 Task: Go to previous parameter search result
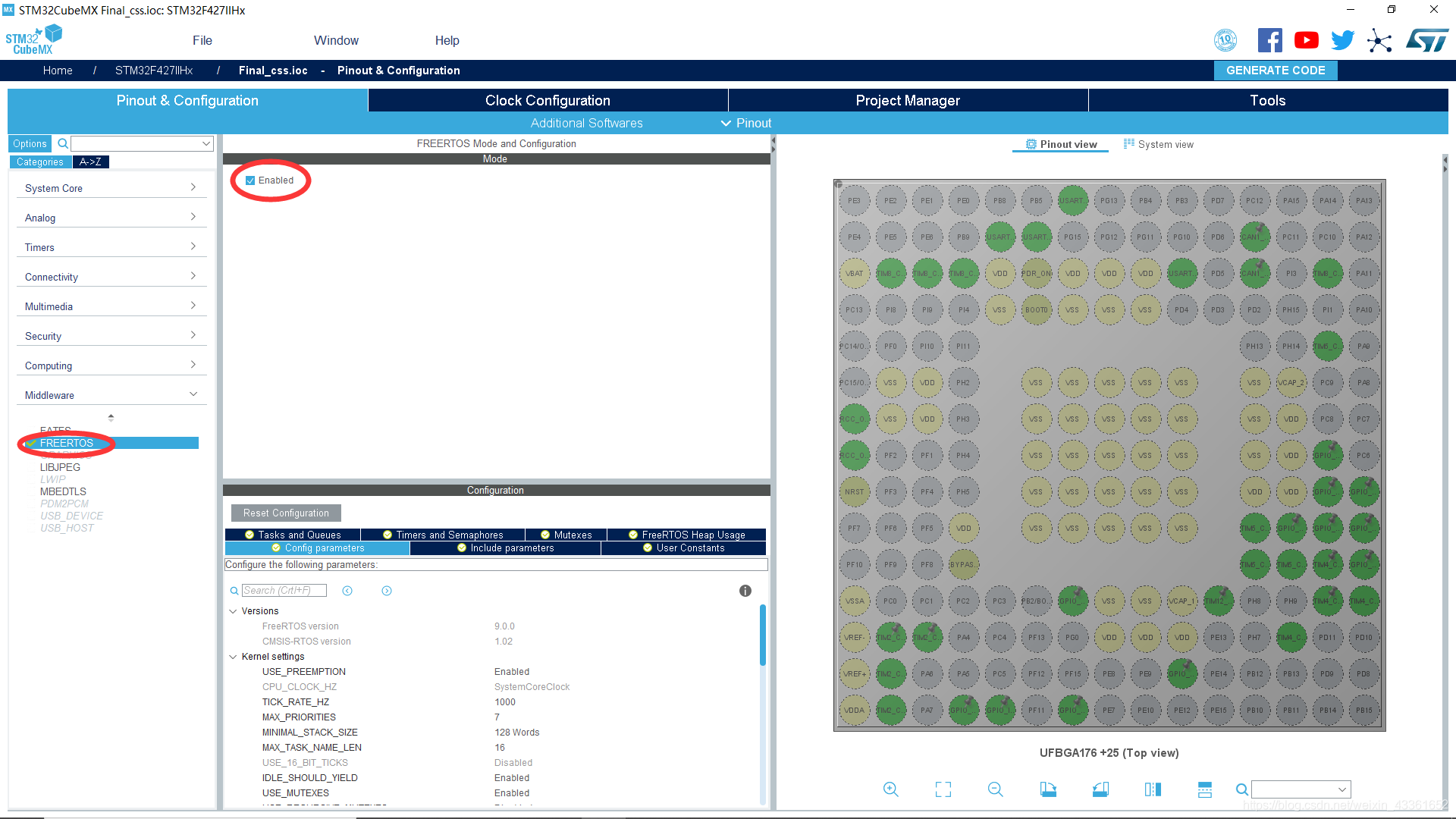347,591
